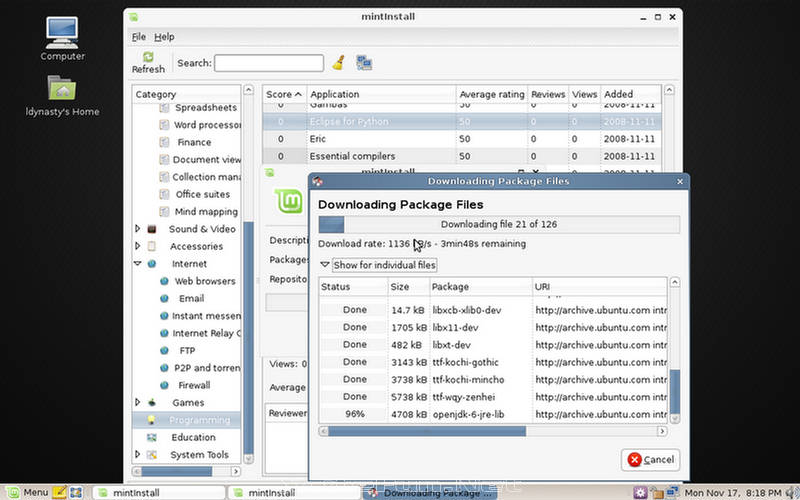Image resolution: width=800 pixels, height=500 pixels.
Task: Open the Computer desktop icon
Action: (x=62, y=38)
